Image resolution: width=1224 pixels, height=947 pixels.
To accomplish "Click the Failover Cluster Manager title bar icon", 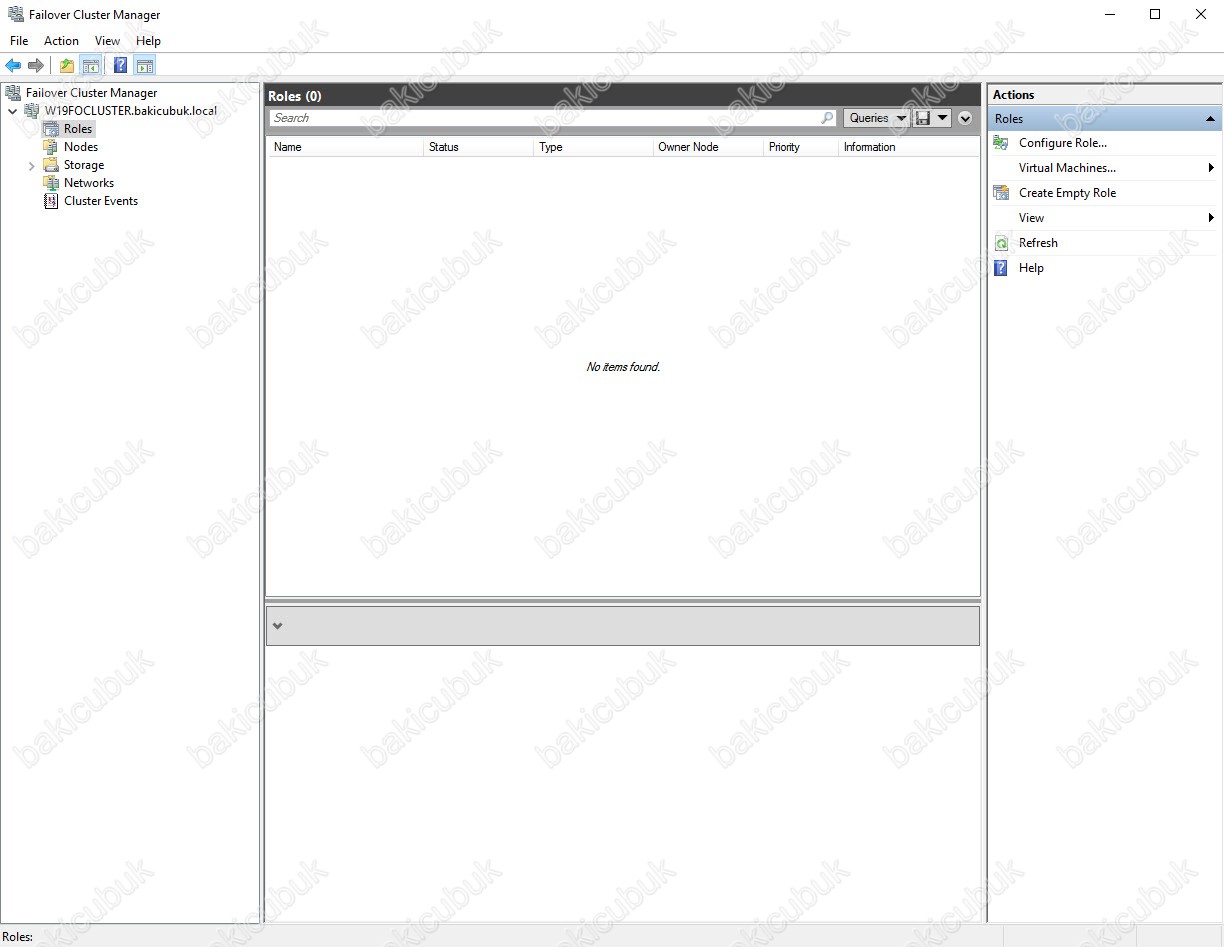I will pos(15,14).
